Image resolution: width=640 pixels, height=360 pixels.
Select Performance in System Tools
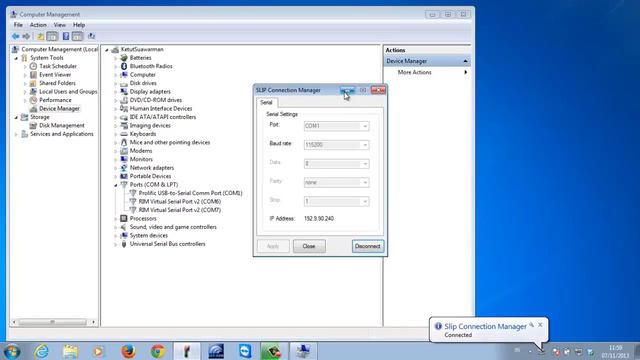55,100
